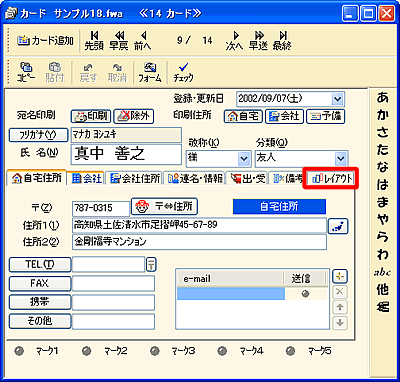
Task: Toggle マーク4 indicator
Action: point(222,351)
